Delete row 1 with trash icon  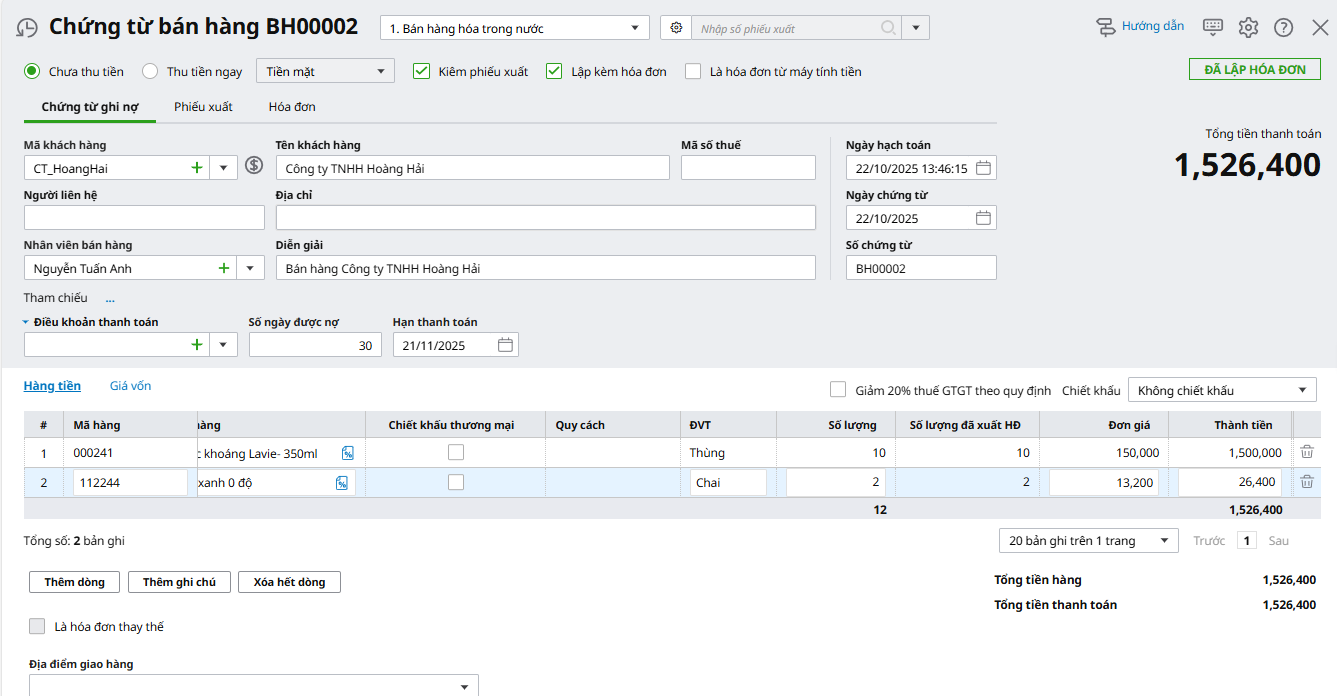coord(1307,452)
